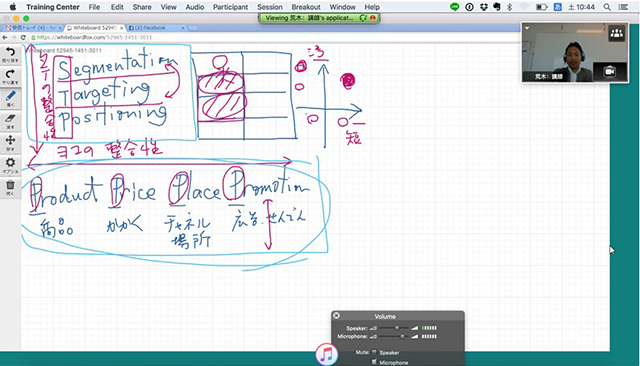Collapse video panel with top-left arrow
This screenshot has width=640, height=366.
click(x=527, y=28)
